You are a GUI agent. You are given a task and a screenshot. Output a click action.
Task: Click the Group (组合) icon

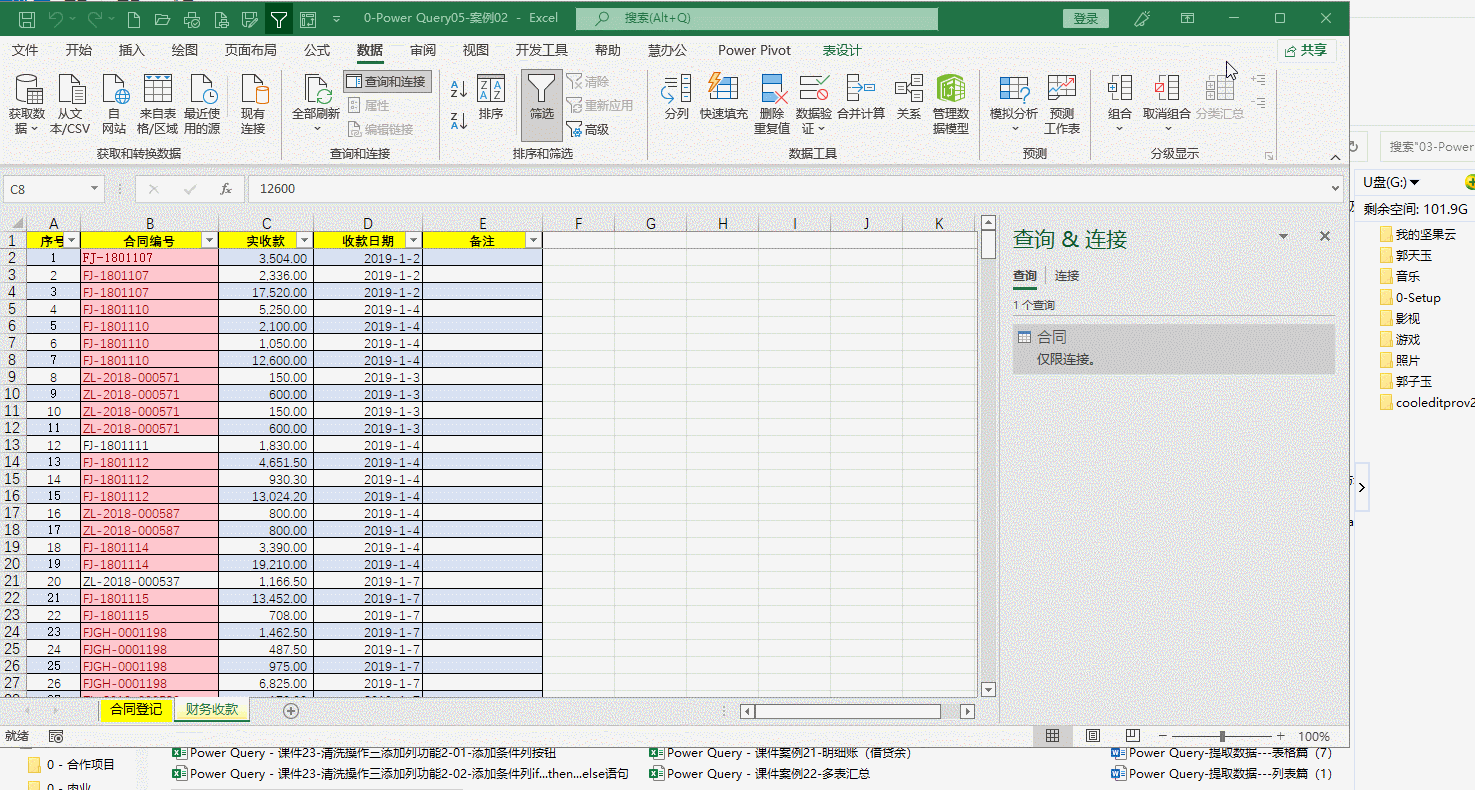pyautogui.click(x=1120, y=89)
